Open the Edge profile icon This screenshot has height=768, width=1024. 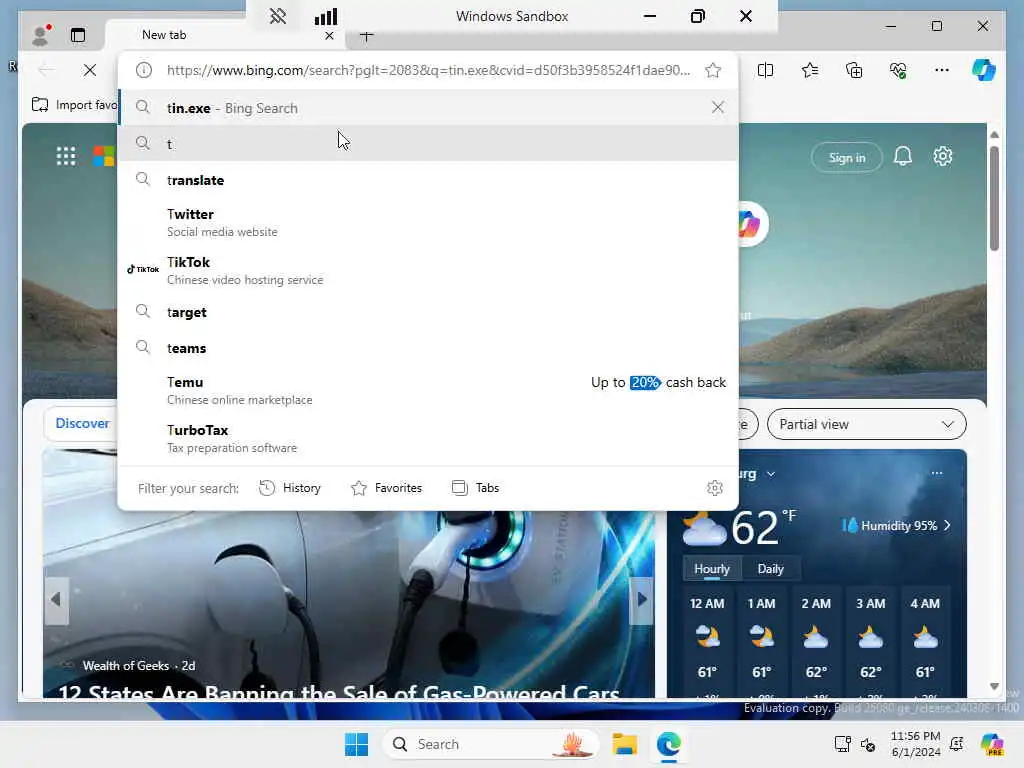pyautogui.click(x=41, y=35)
